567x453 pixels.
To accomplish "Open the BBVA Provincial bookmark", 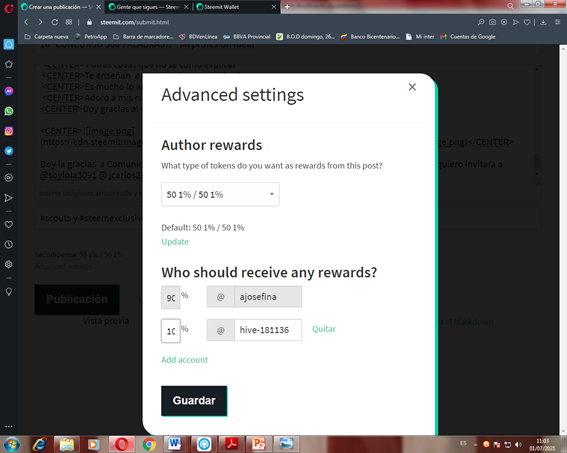I will pos(247,37).
